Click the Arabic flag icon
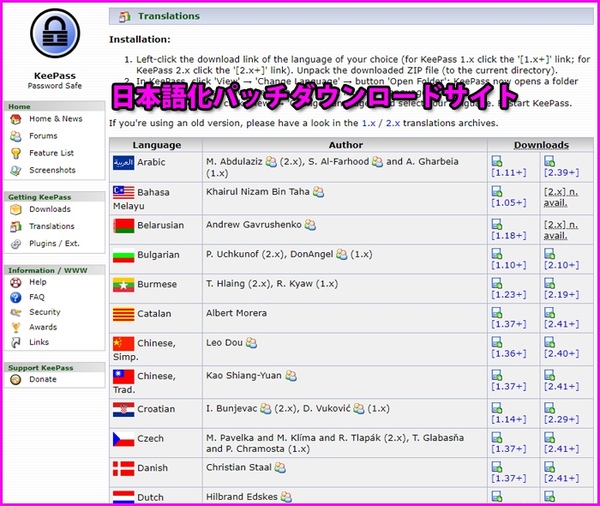Screen dimensions: 600x506 [124, 163]
